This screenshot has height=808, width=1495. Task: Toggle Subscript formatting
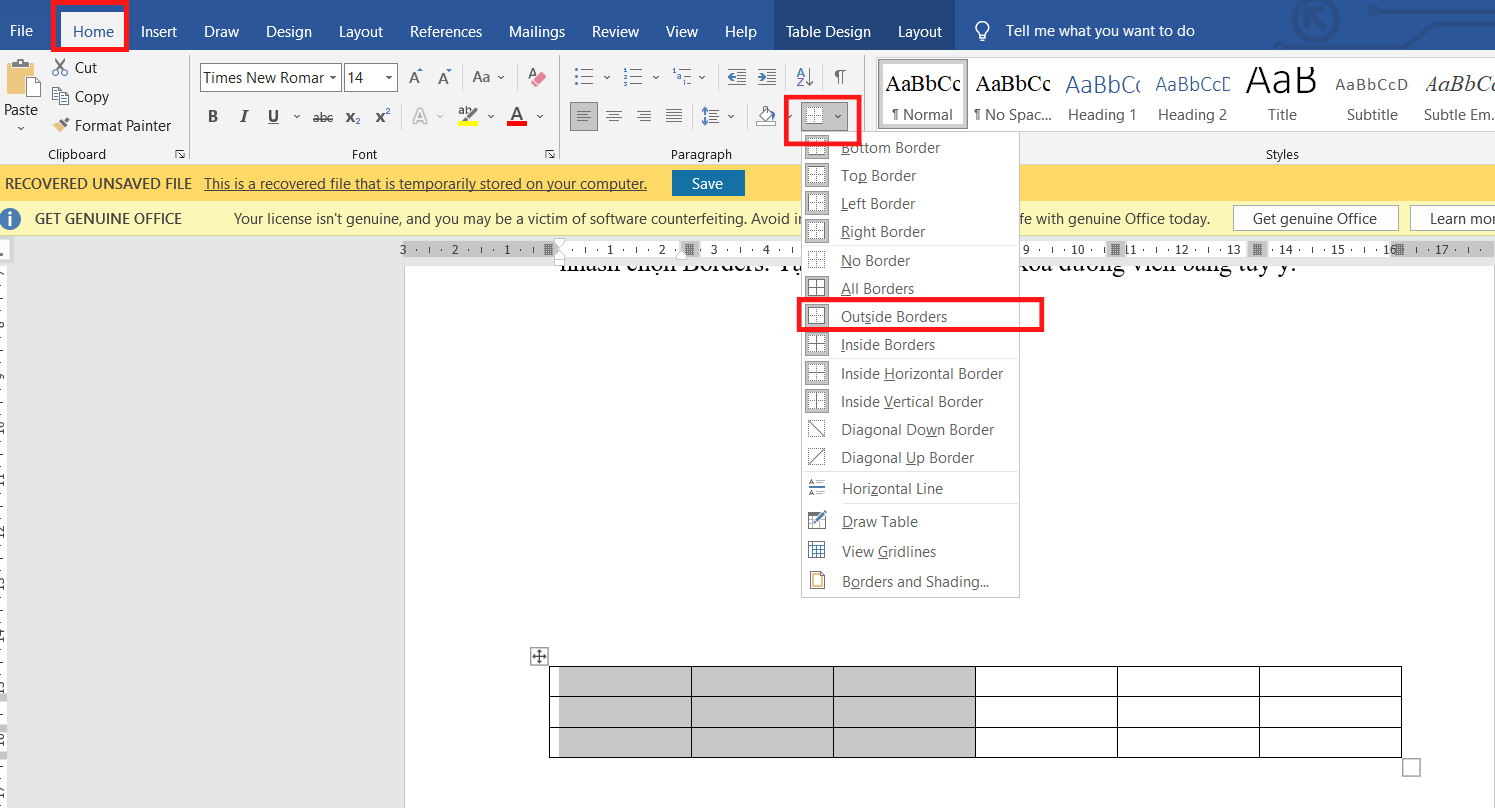pyautogui.click(x=353, y=117)
